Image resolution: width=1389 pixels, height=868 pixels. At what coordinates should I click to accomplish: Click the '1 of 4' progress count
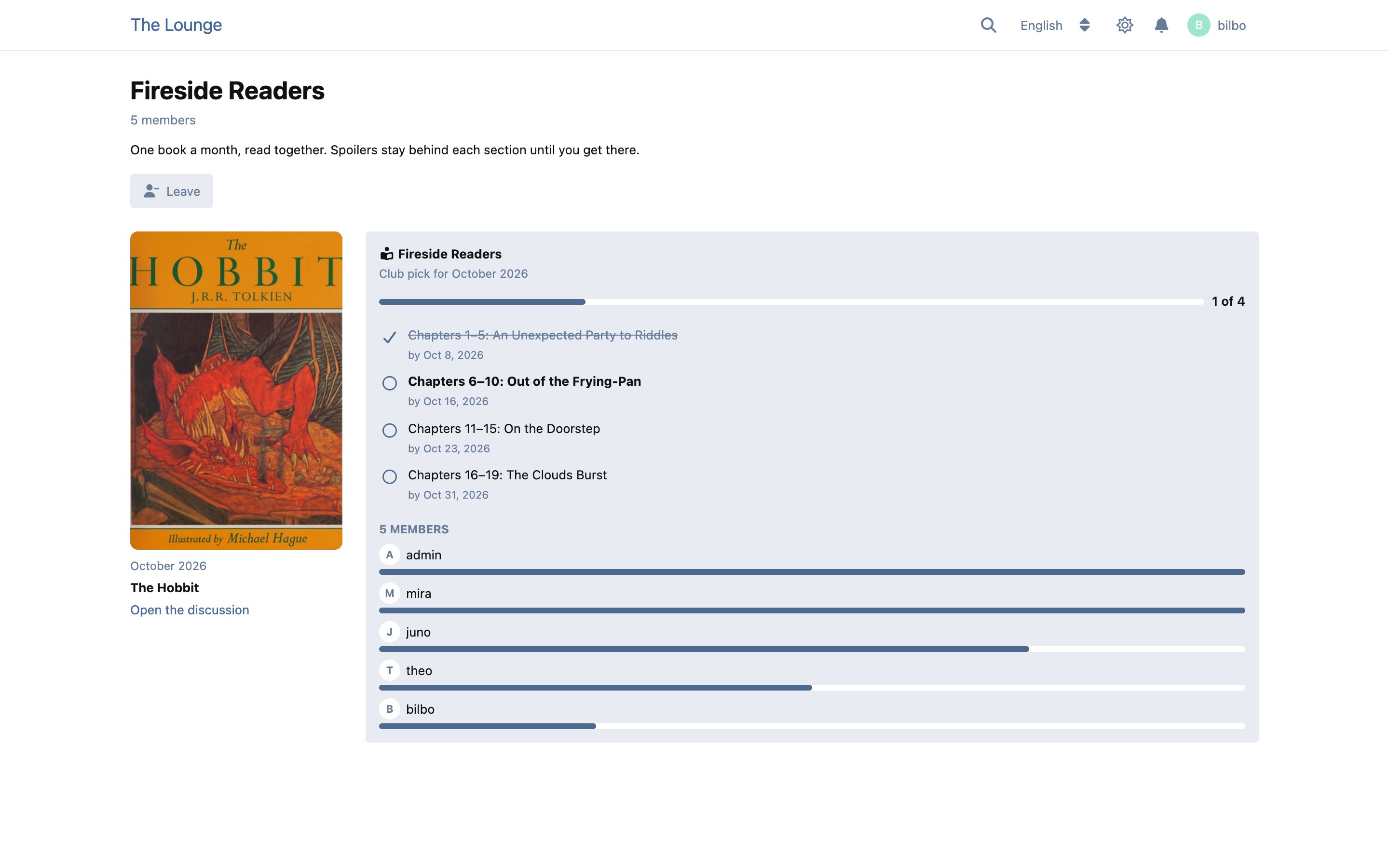point(1228,301)
